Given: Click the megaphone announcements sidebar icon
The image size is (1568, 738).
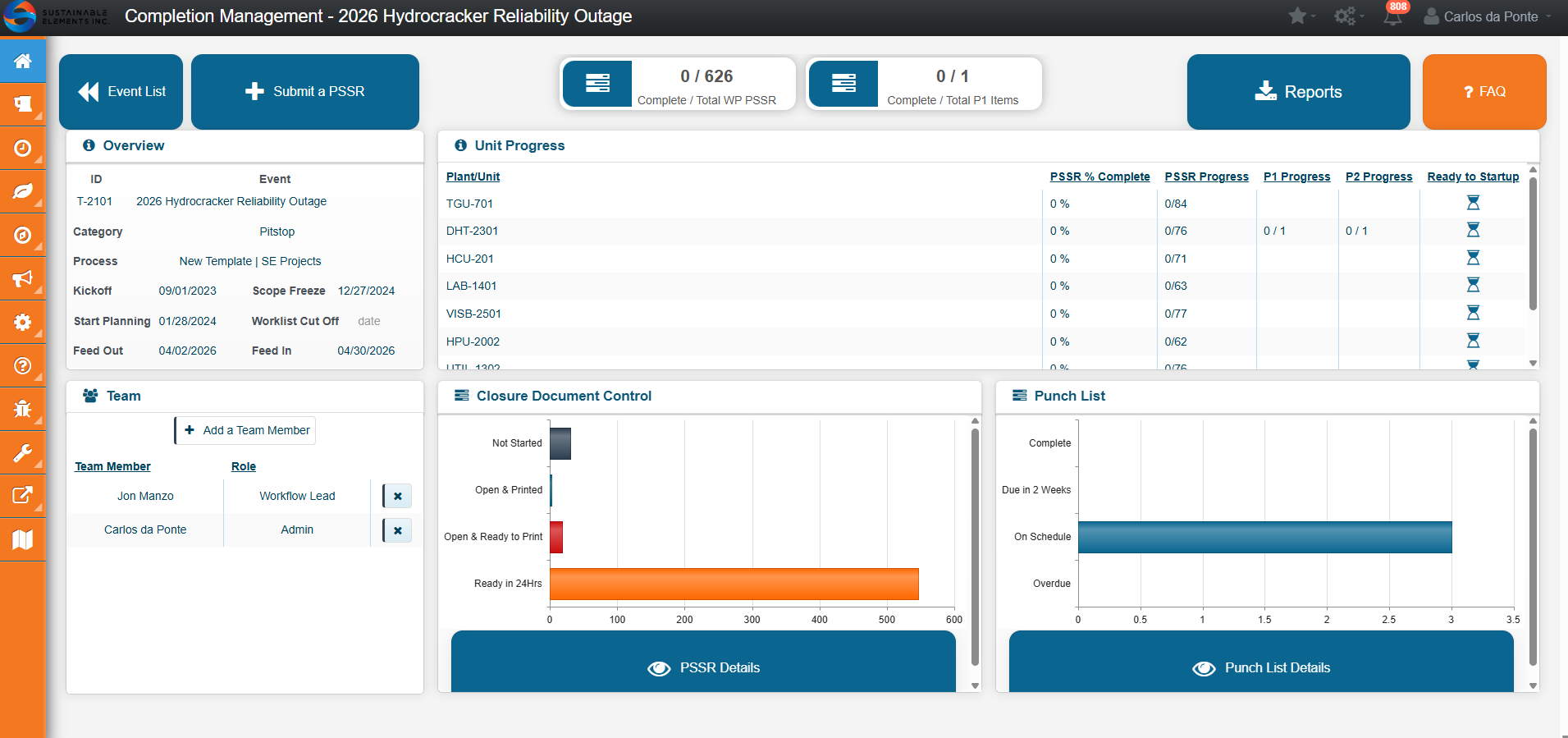Looking at the screenshot, I should pyautogui.click(x=23, y=278).
